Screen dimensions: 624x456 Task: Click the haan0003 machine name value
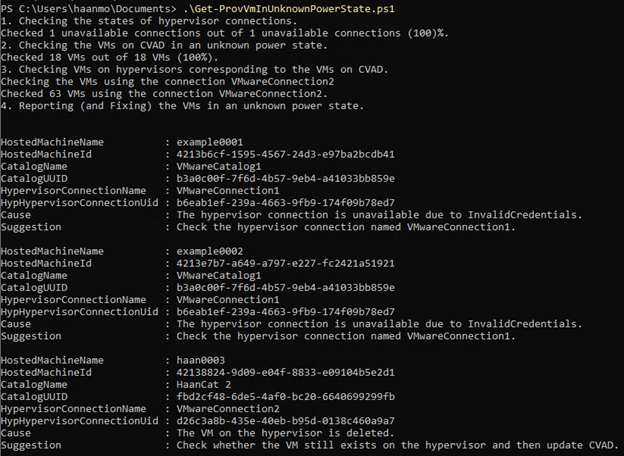(x=201, y=360)
